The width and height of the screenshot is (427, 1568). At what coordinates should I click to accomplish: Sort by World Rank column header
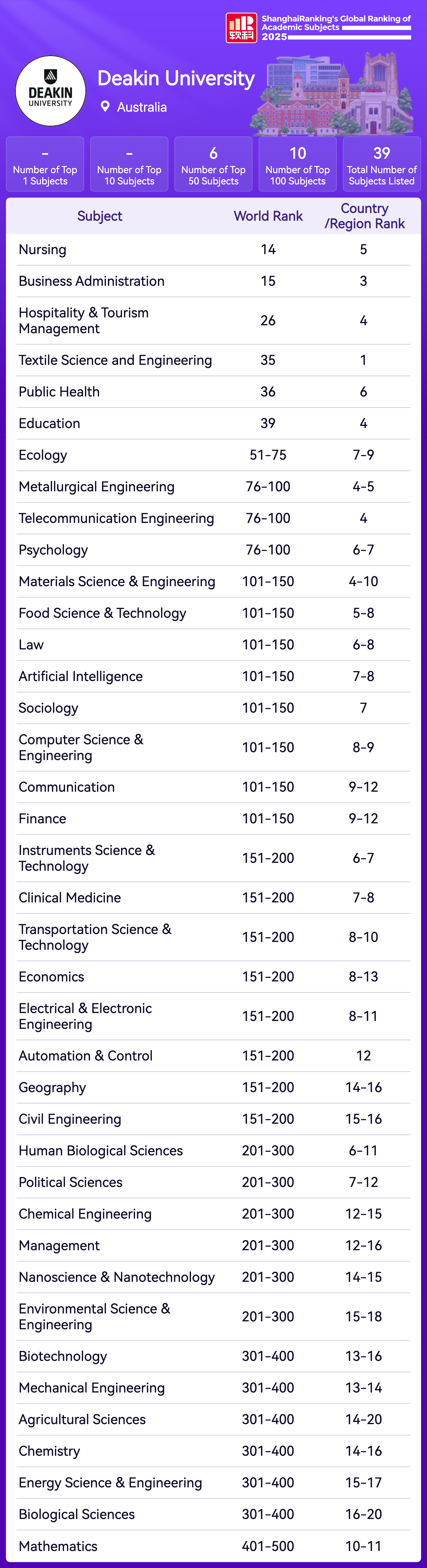[268, 216]
